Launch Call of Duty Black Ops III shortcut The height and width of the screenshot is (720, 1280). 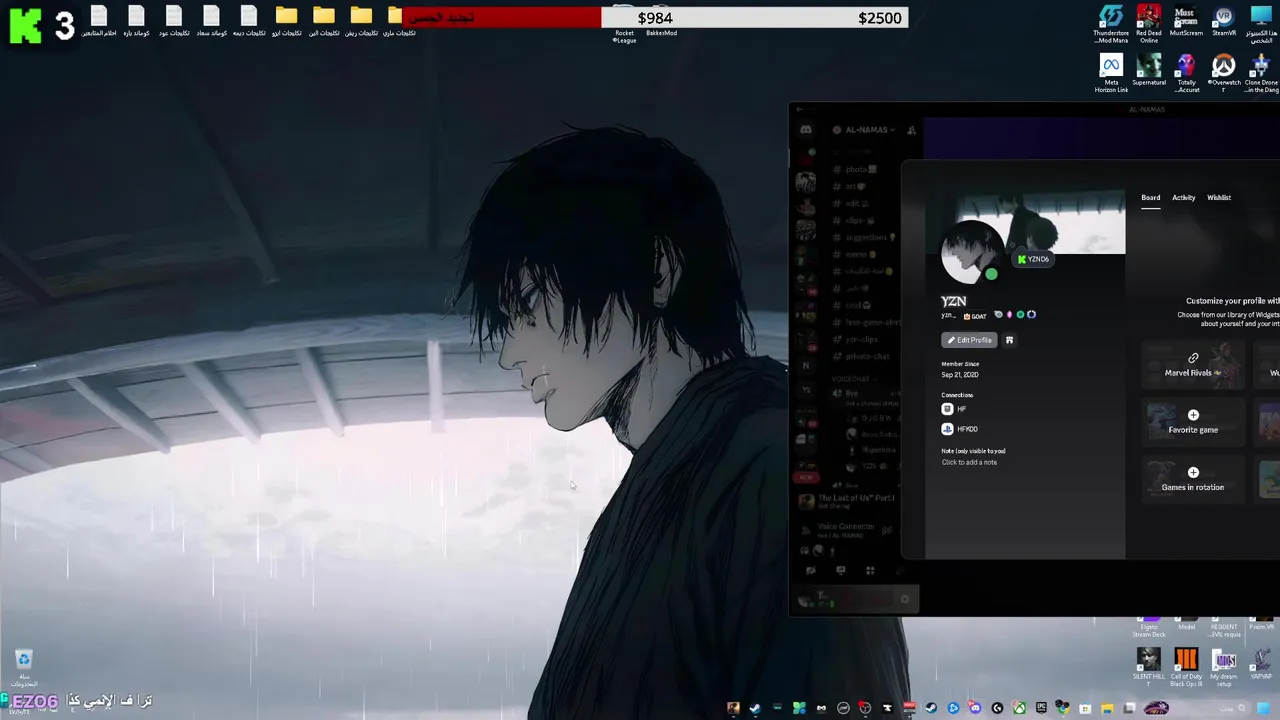[x=1186, y=667]
